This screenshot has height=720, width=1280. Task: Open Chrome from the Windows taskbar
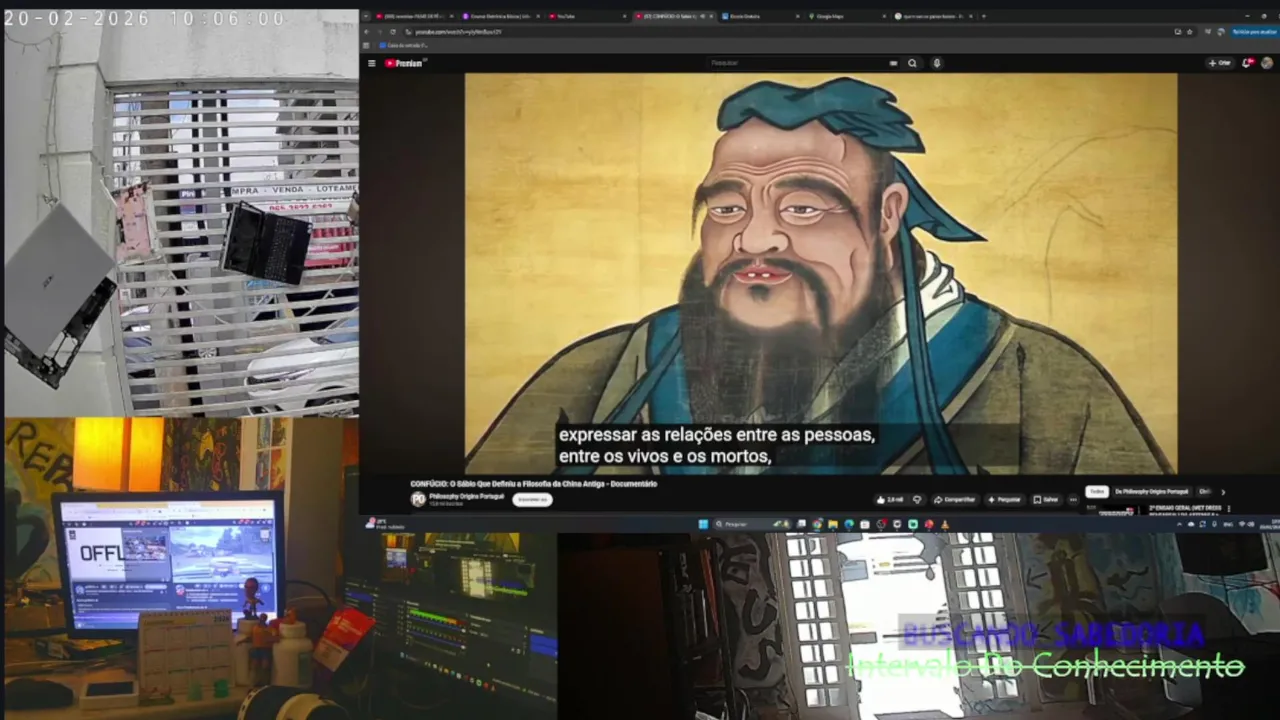(x=817, y=524)
